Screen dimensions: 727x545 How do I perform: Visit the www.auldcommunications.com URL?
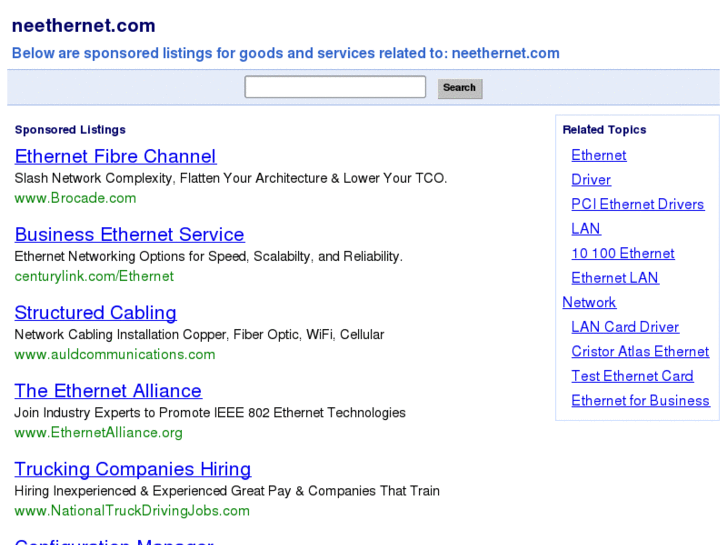click(x=115, y=354)
